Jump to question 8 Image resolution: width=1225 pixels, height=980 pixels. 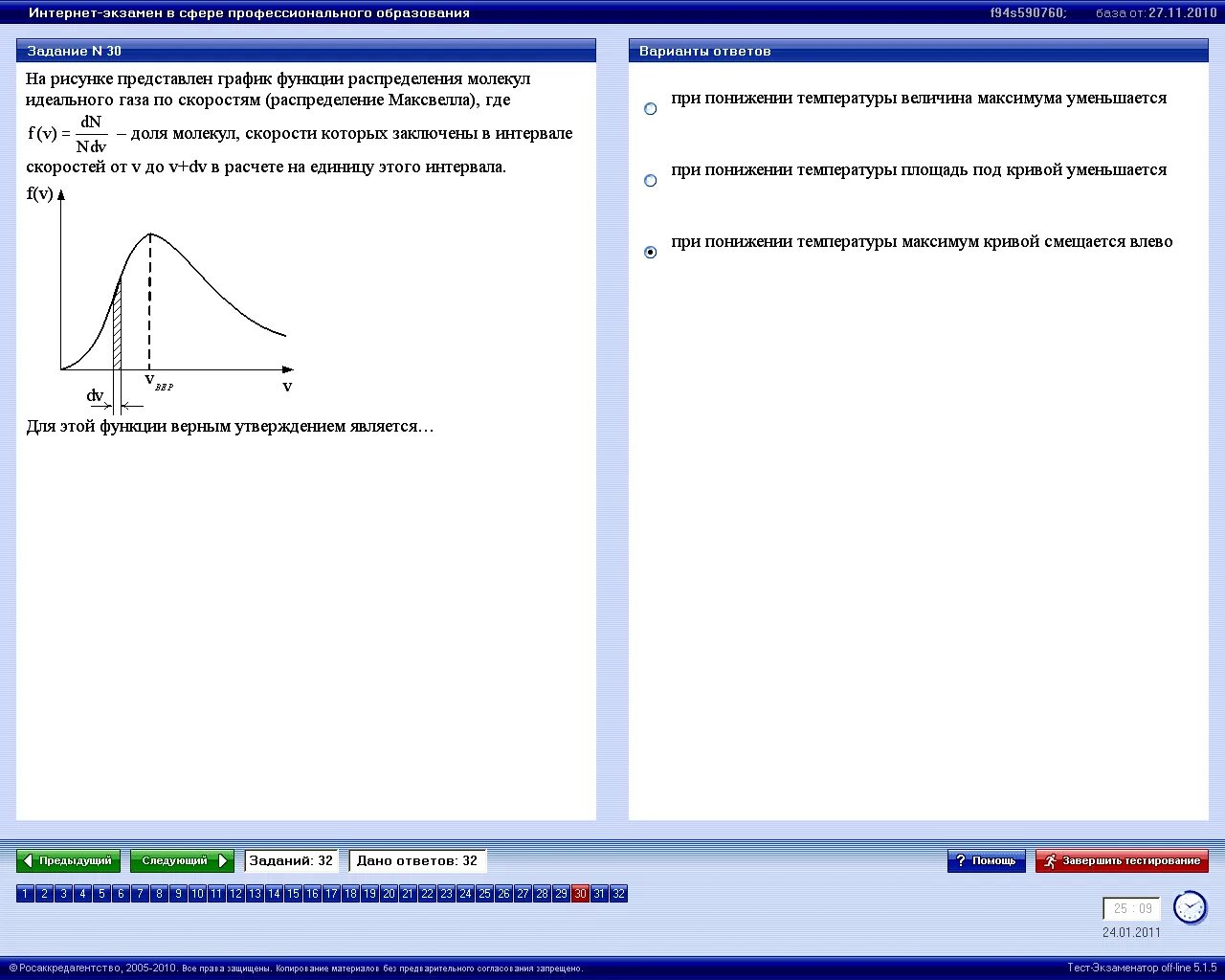coord(159,894)
